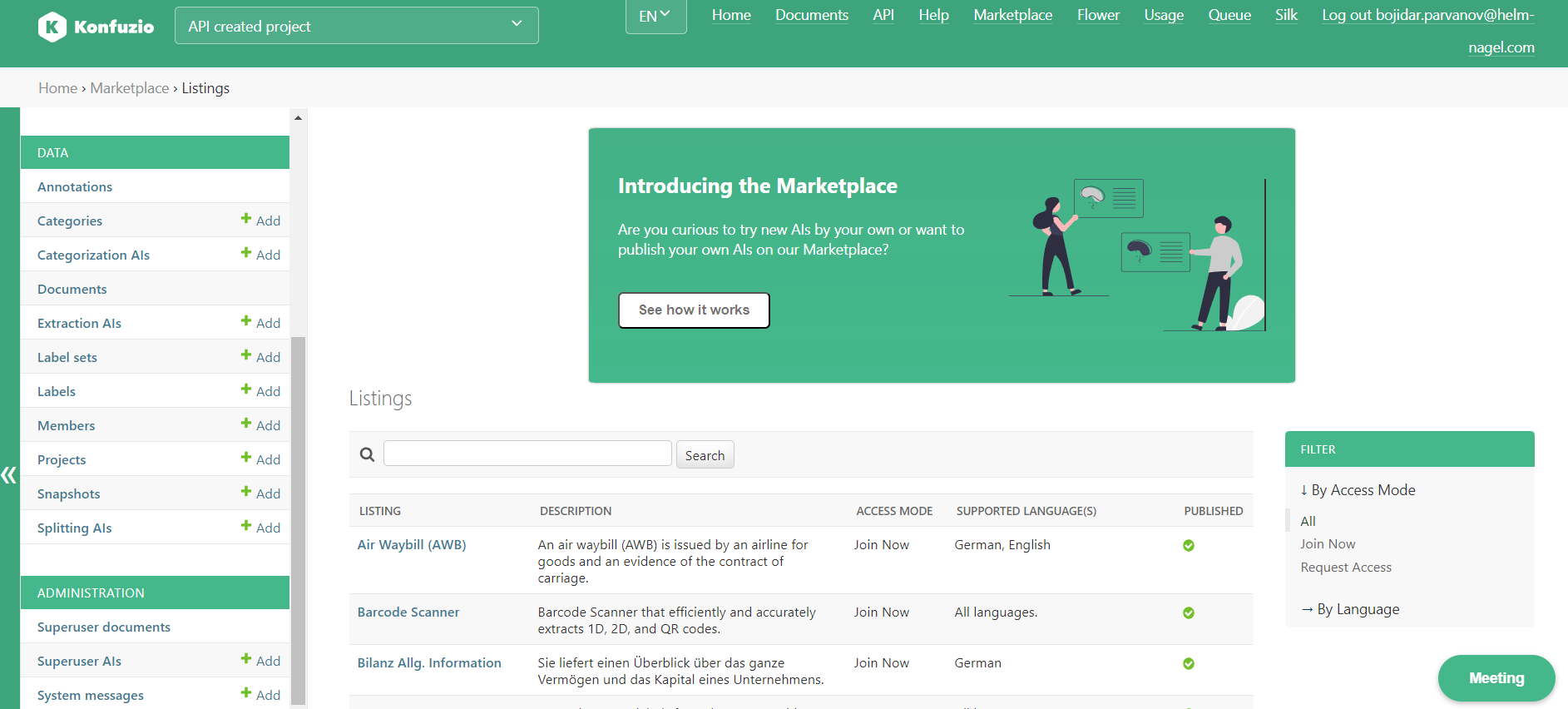Open API in top navigation
This screenshot has height=709, width=1568.
pyautogui.click(x=883, y=15)
